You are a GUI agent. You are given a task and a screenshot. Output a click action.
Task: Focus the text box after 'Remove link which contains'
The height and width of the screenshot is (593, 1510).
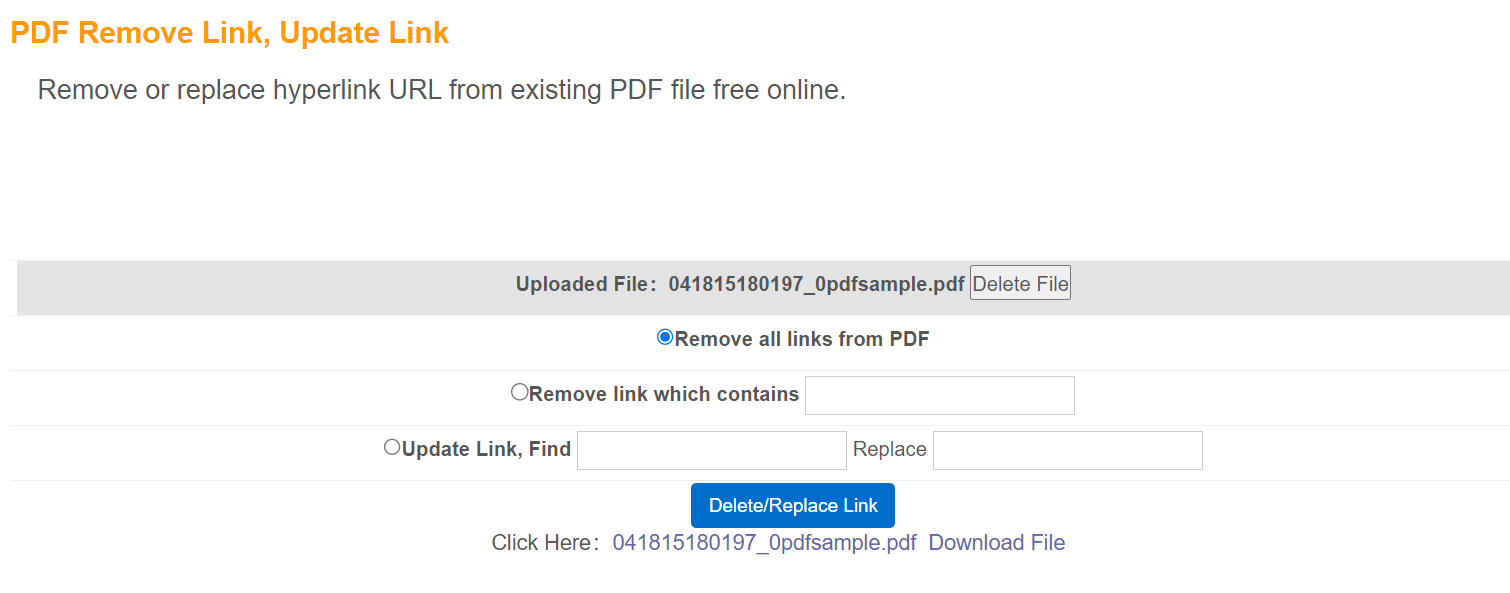tap(939, 395)
